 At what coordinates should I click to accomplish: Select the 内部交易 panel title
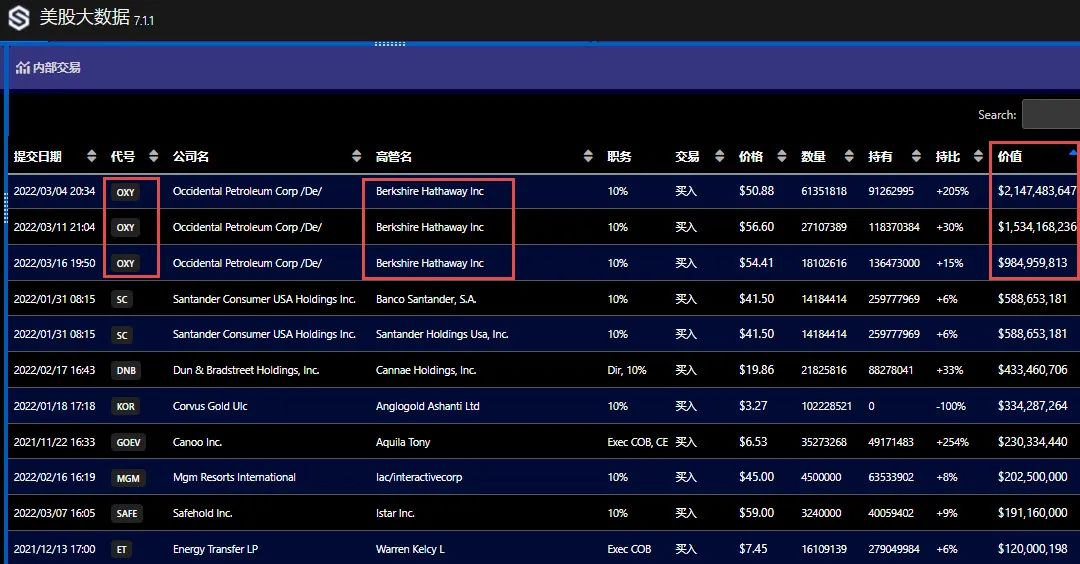[x=56, y=68]
